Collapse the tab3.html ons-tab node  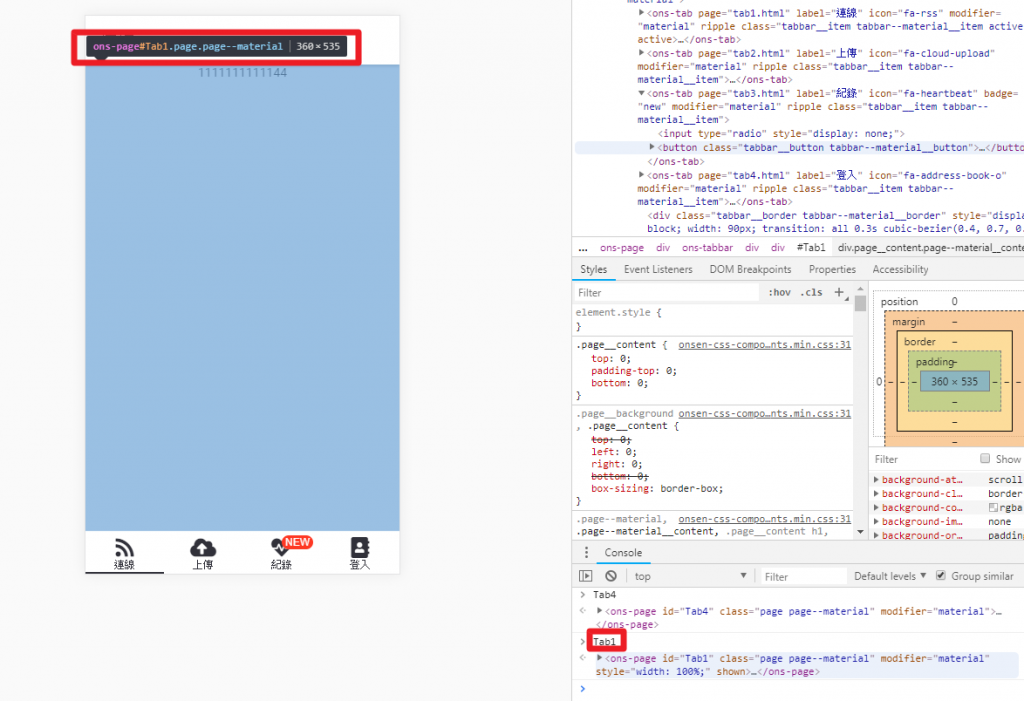(641, 93)
